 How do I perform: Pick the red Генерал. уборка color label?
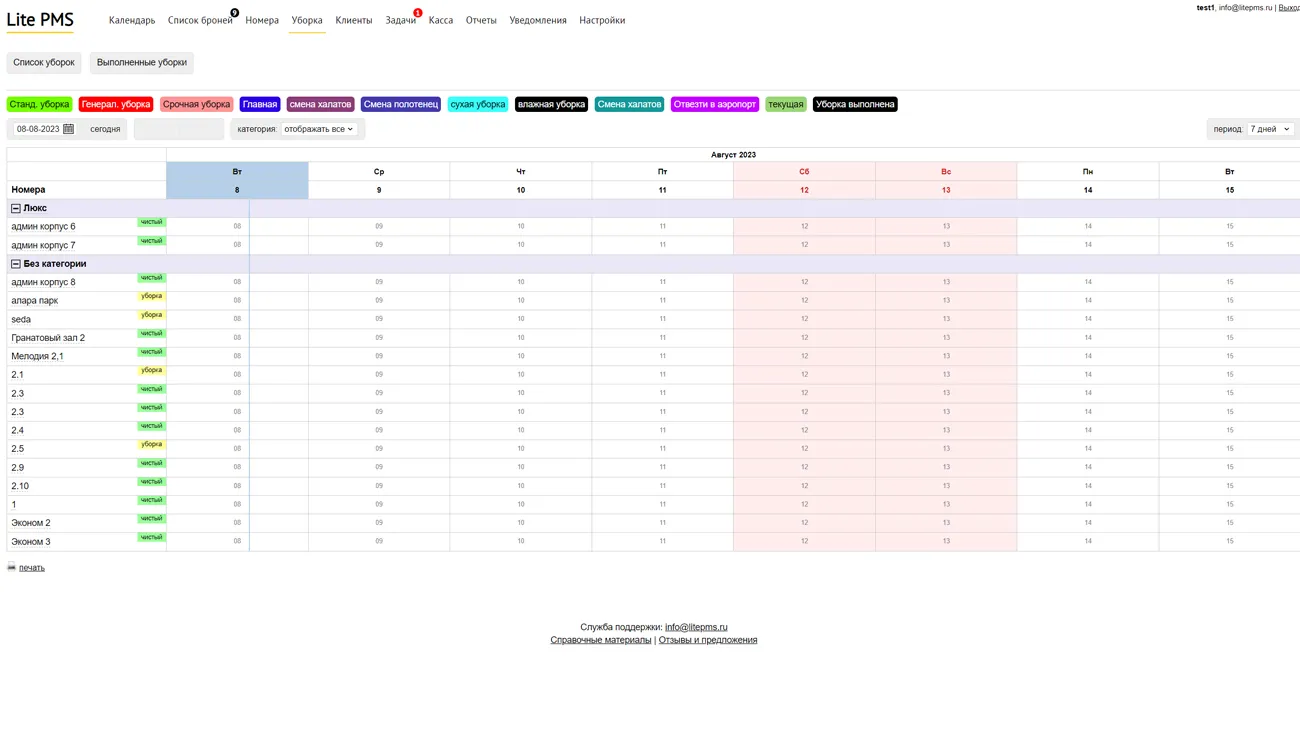point(116,104)
